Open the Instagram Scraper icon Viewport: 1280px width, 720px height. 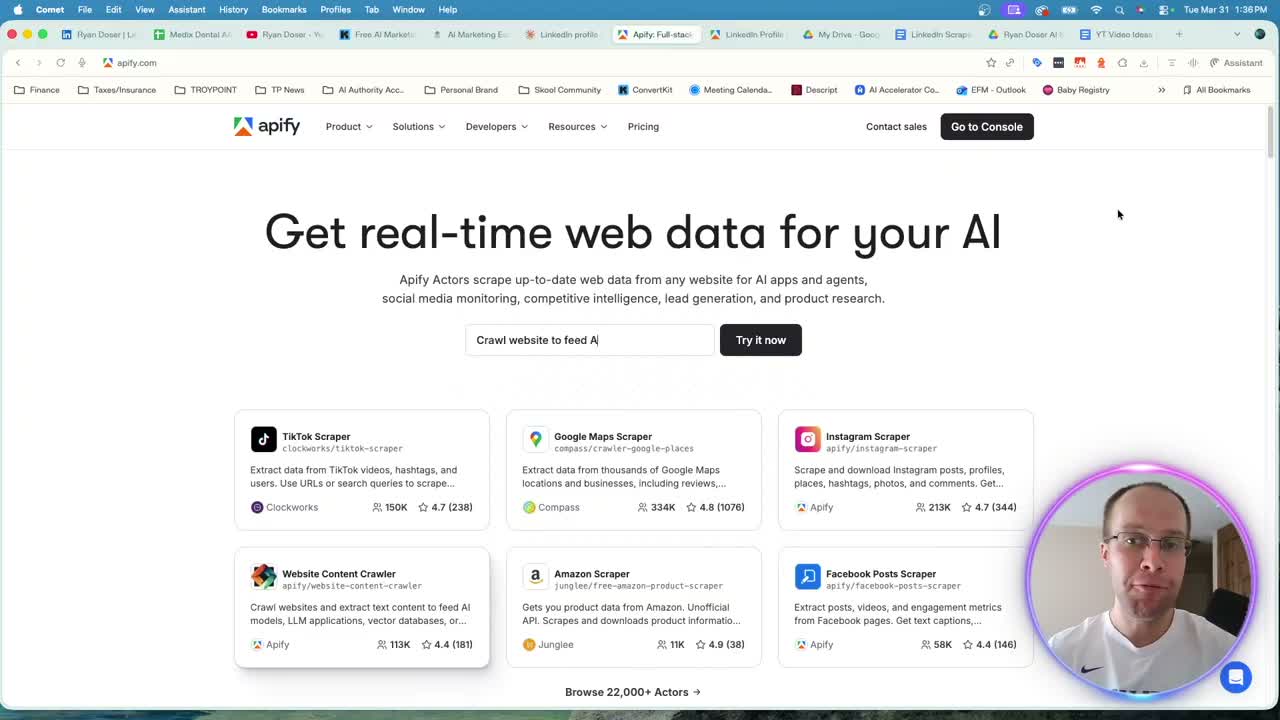pos(807,439)
